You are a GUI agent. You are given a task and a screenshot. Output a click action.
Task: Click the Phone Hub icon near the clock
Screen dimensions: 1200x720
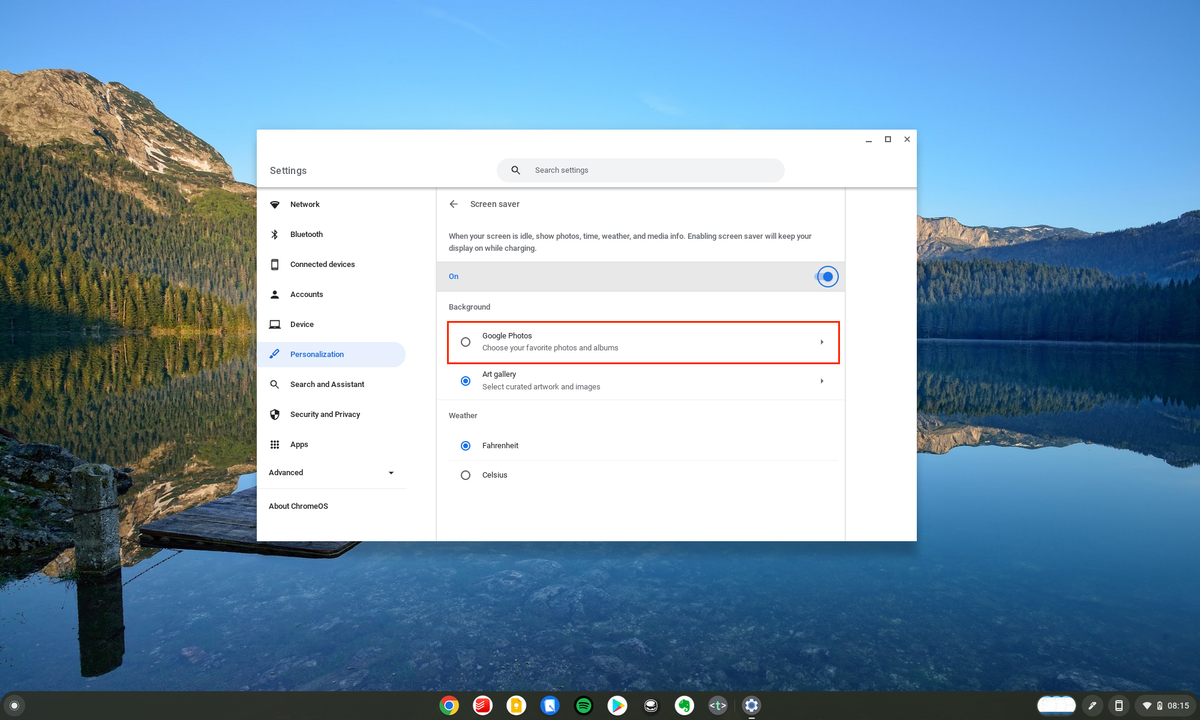pyautogui.click(x=1117, y=705)
